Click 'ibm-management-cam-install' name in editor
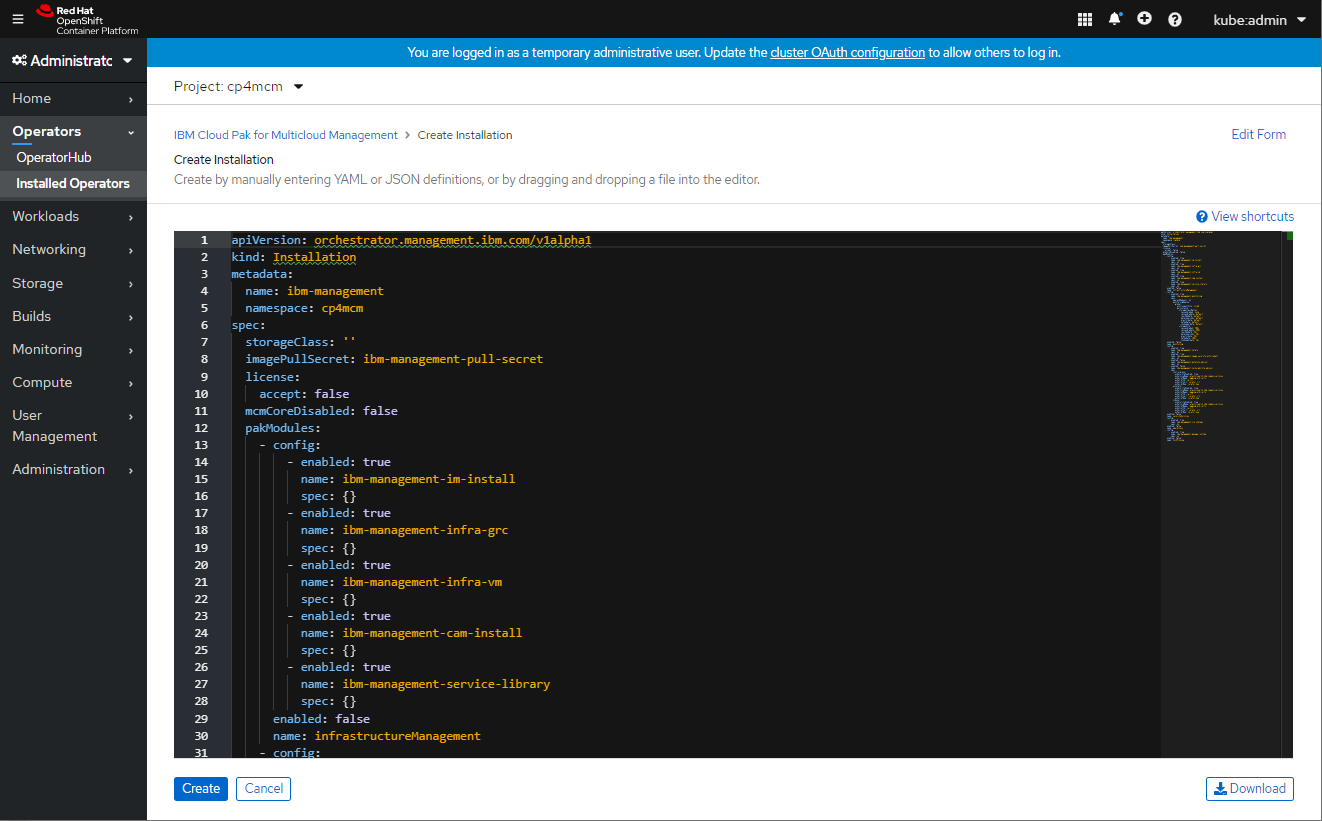This screenshot has width=1322, height=821. tap(432, 633)
